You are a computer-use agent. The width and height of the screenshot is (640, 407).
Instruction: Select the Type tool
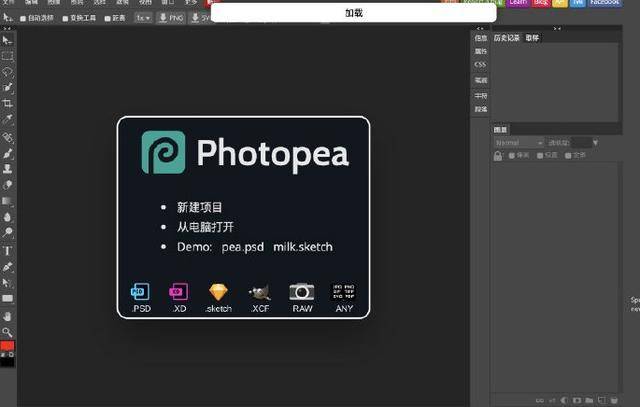point(7,251)
